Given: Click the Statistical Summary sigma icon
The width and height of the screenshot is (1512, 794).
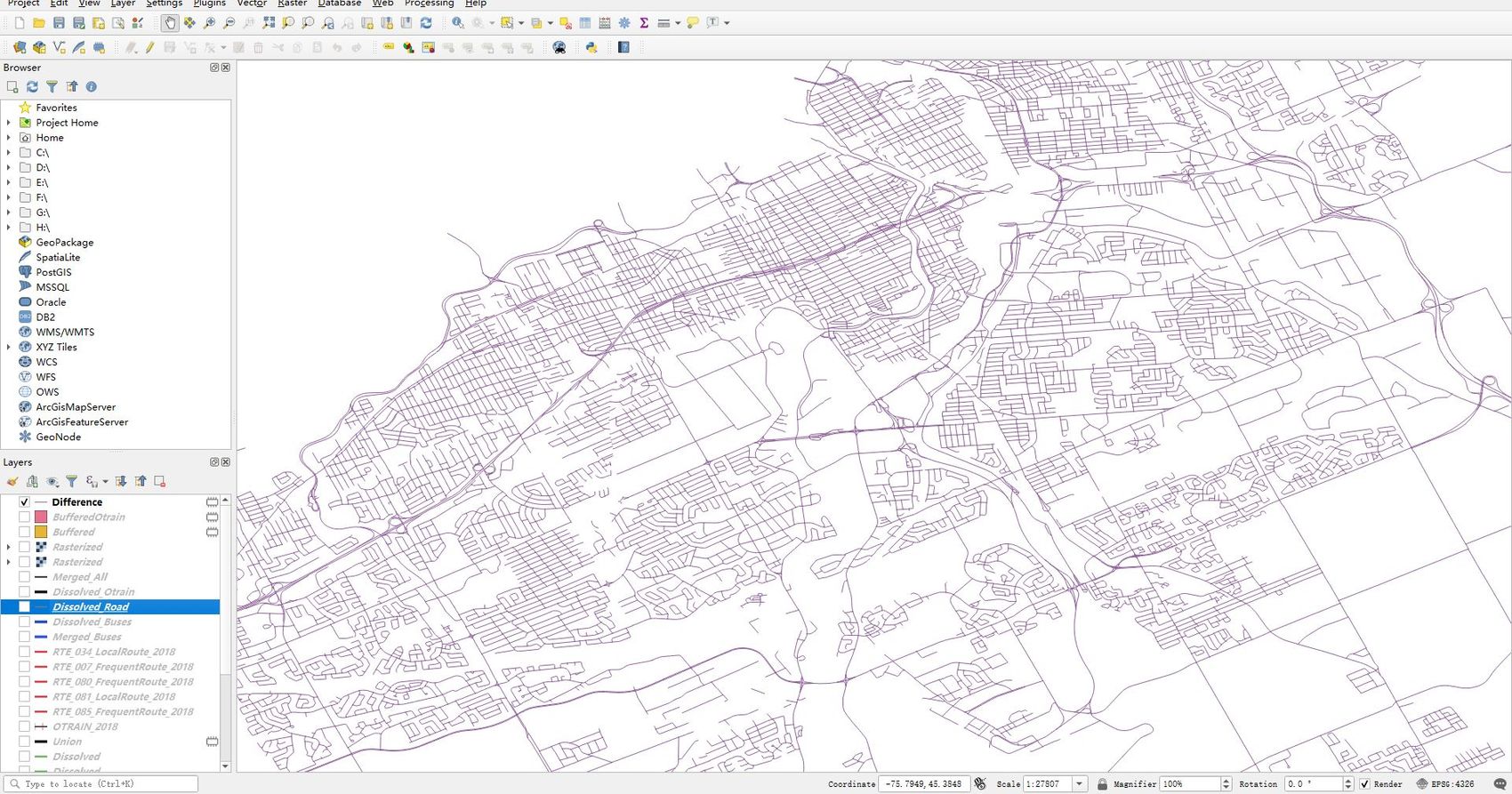Looking at the screenshot, I should (644, 23).
